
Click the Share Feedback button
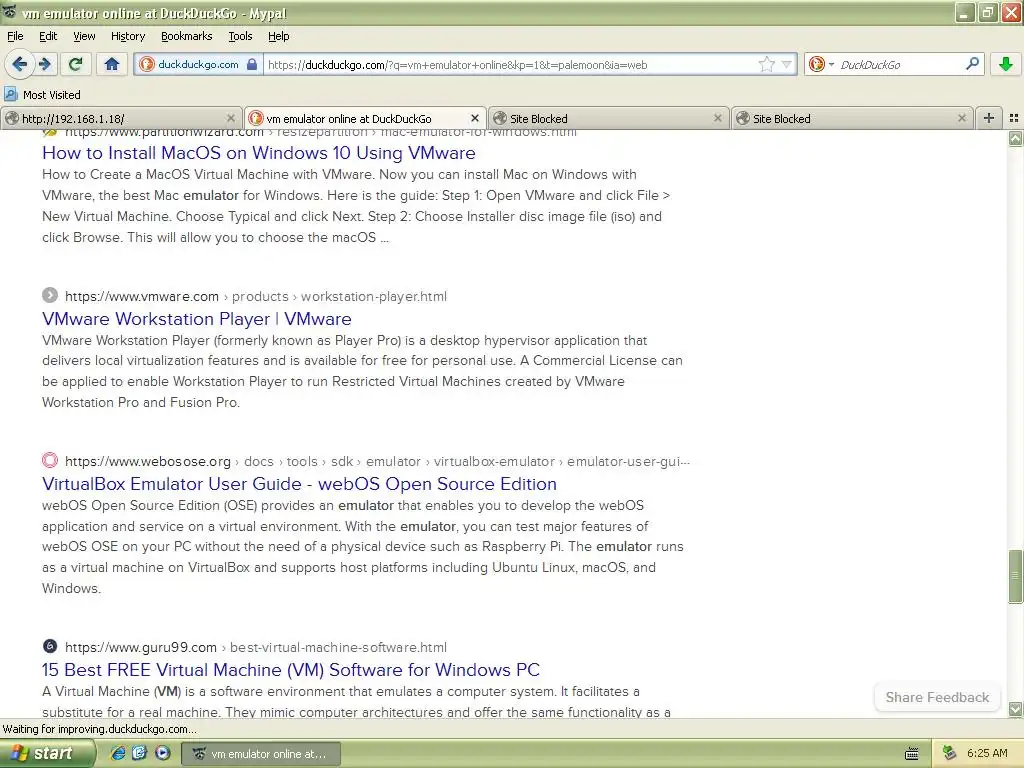pos(937,697)
